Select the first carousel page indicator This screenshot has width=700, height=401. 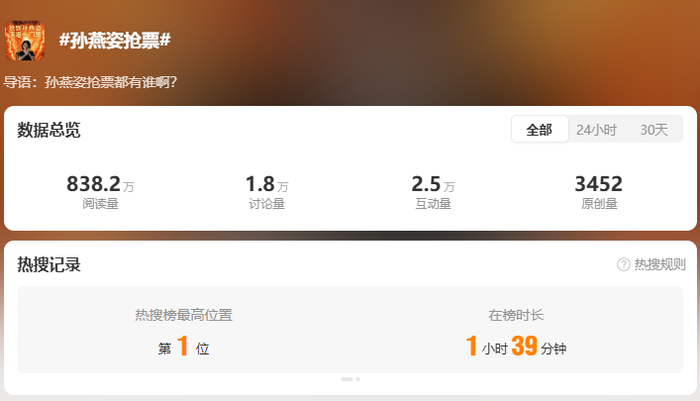pos(347,379)
